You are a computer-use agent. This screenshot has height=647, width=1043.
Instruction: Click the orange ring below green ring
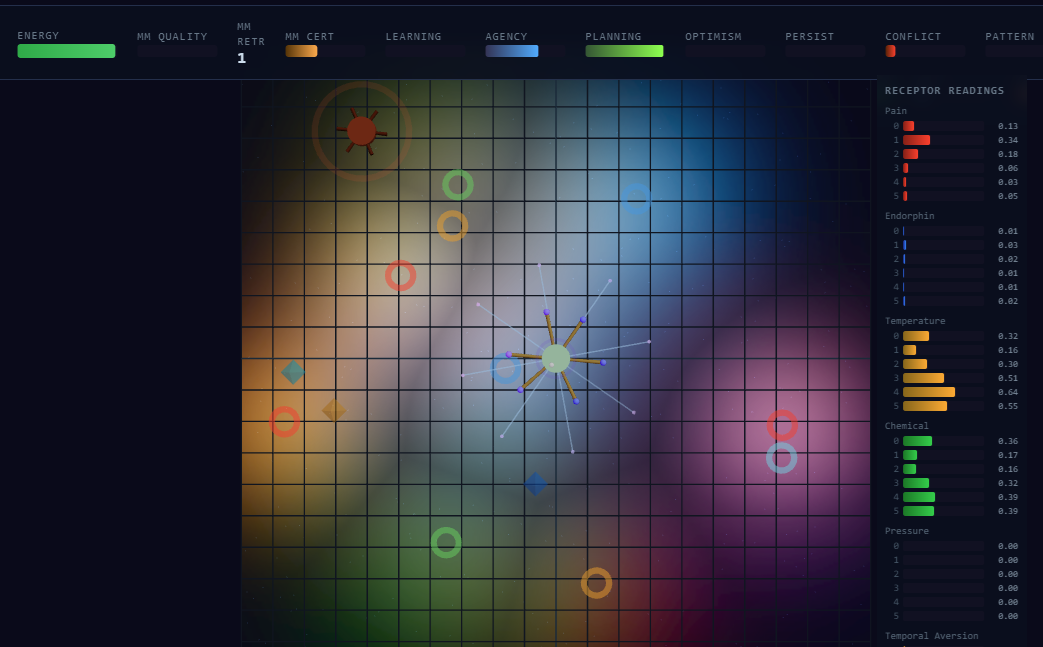click(452, 226)
